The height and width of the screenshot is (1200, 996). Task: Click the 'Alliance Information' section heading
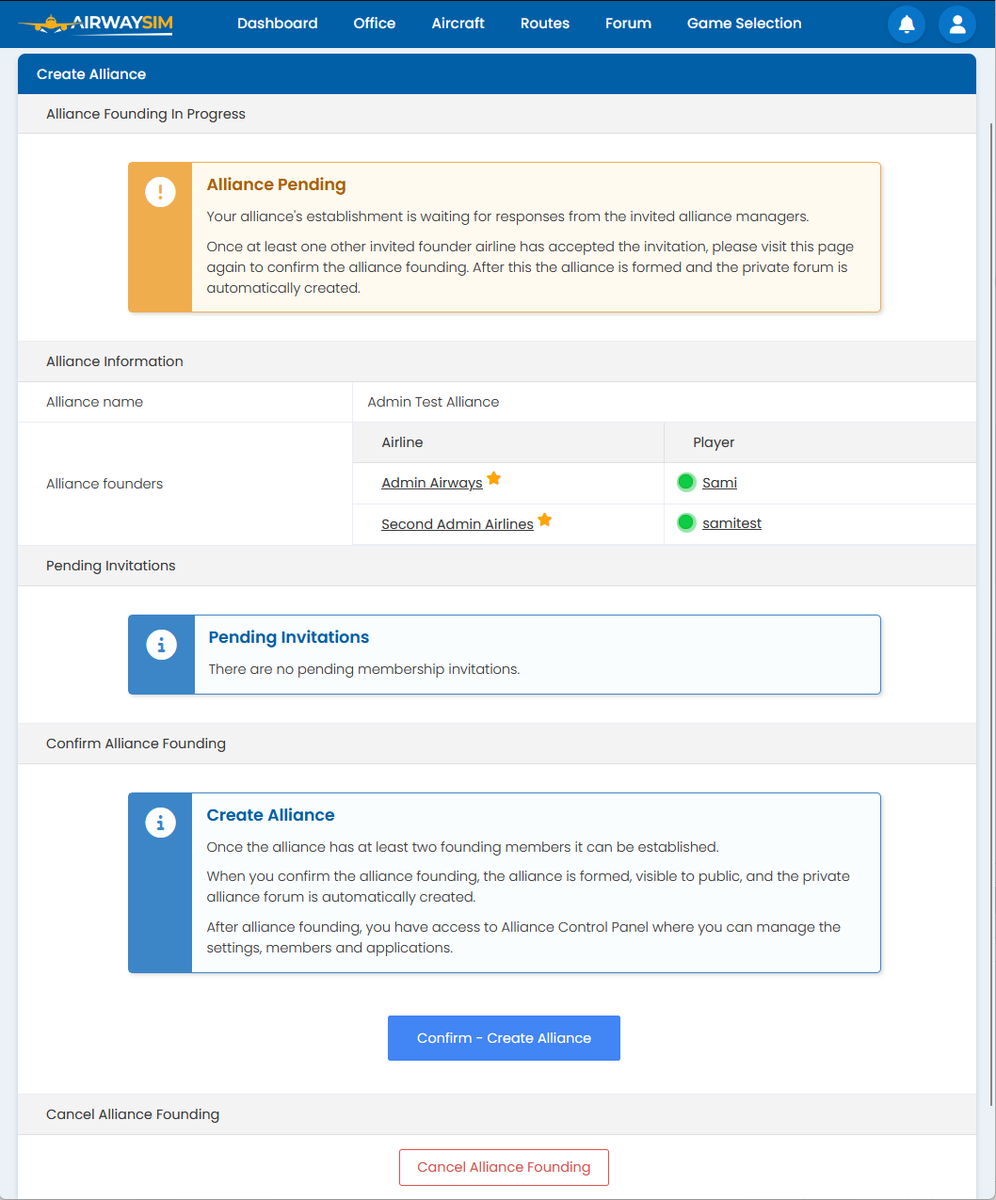pyautogui.click(x=115, y=361)
